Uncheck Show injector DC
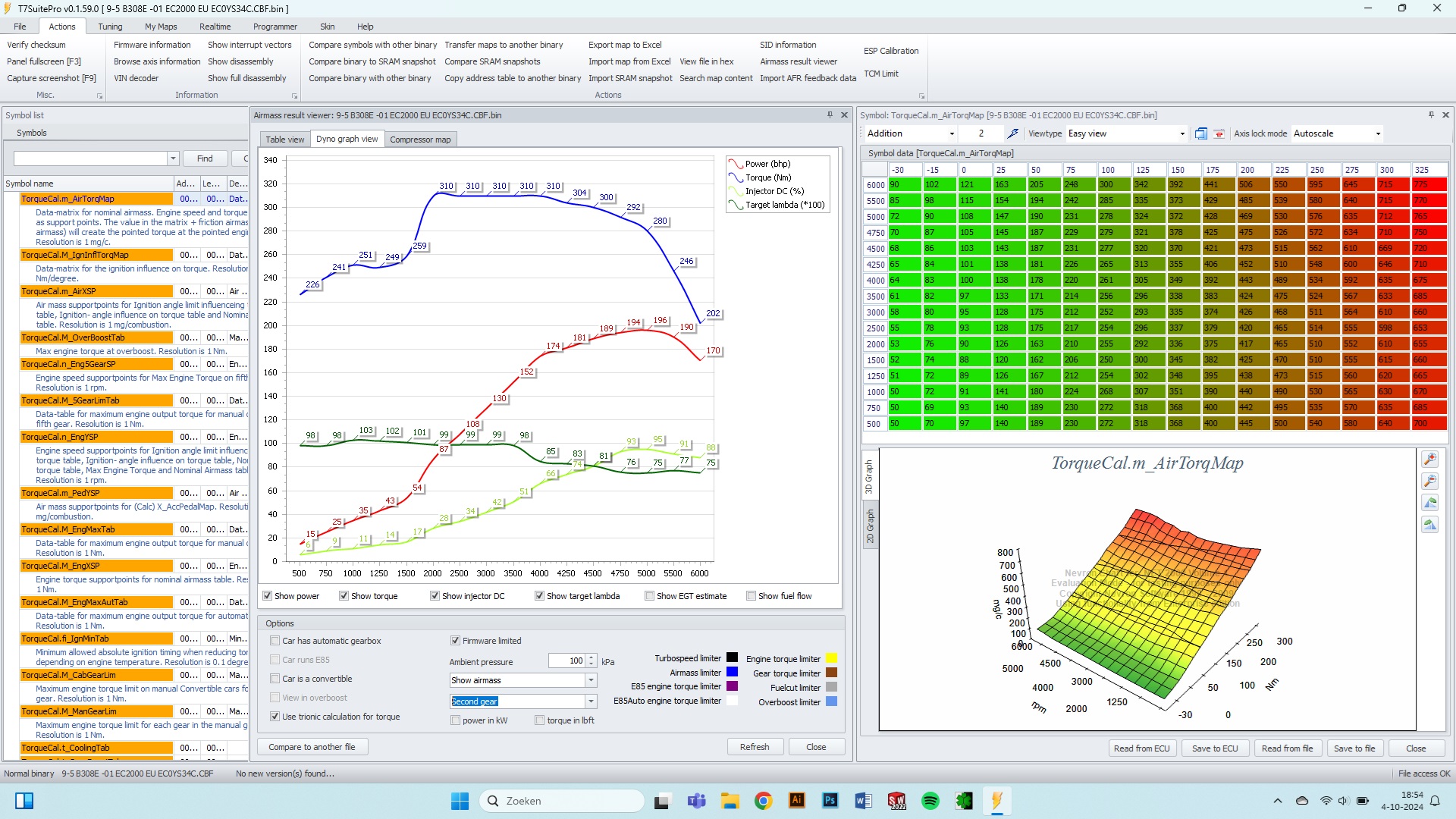Image resolution: width=1456 pixels, height=819 pixels. (435, 596)
